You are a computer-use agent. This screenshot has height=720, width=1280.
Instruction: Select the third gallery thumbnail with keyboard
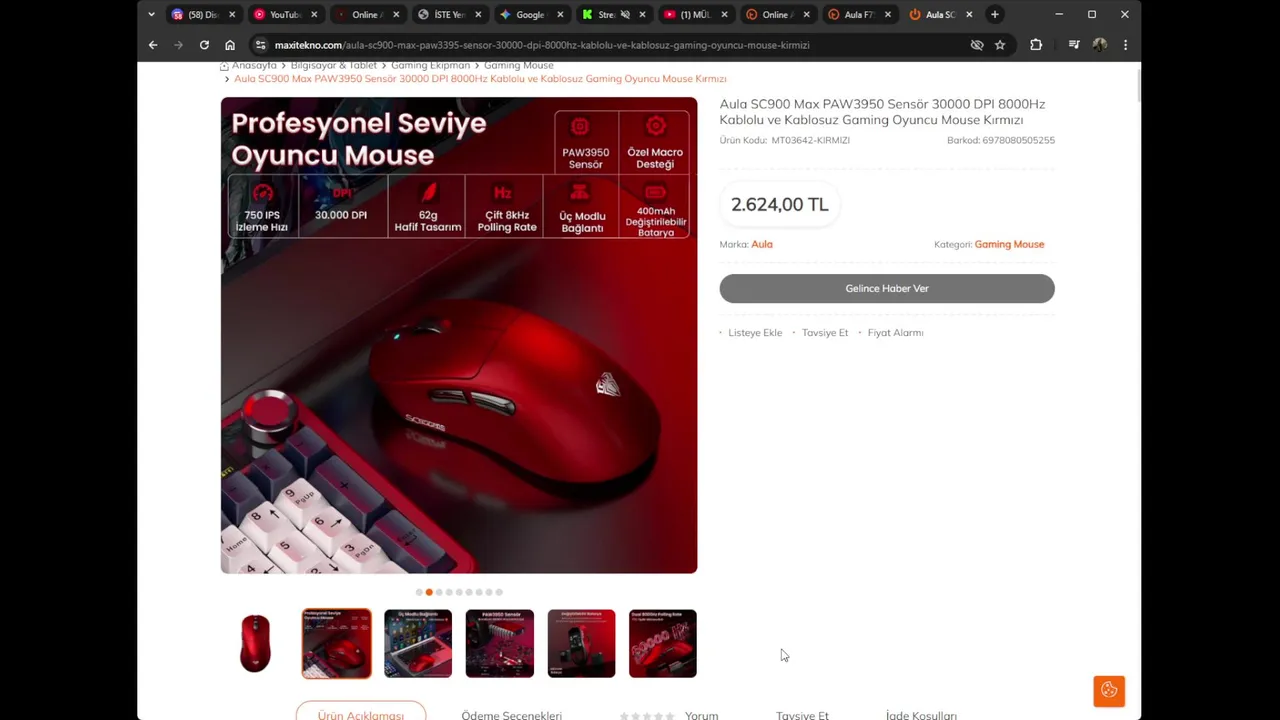[x=418, y=643]
